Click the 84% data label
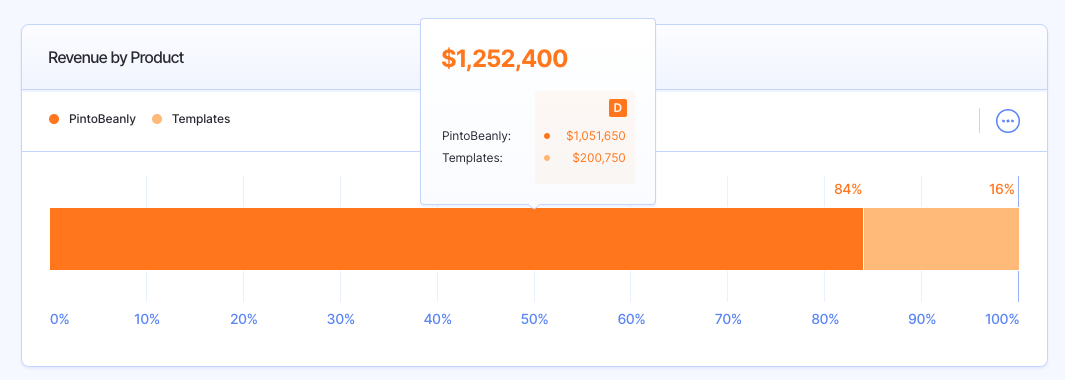The height and width of the screenshot is (380, 1065). [848, 189]
